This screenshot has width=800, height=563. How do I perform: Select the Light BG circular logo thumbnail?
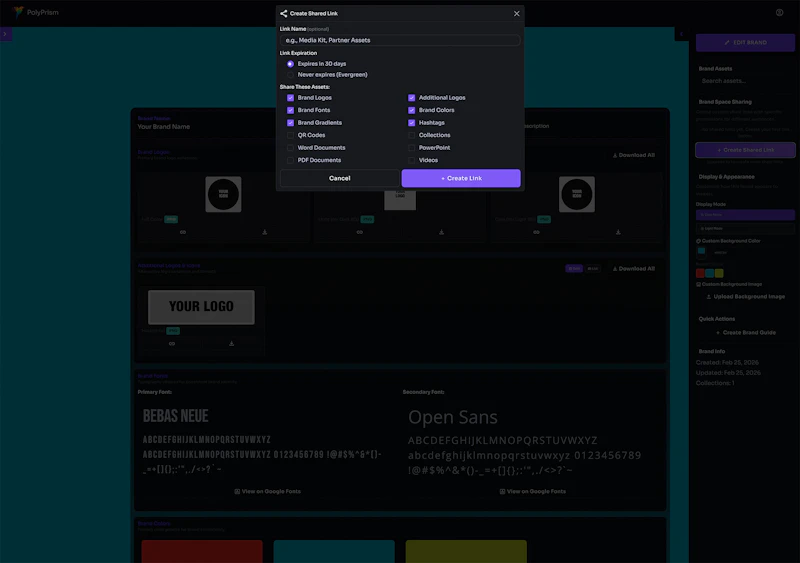coord(577,194)
